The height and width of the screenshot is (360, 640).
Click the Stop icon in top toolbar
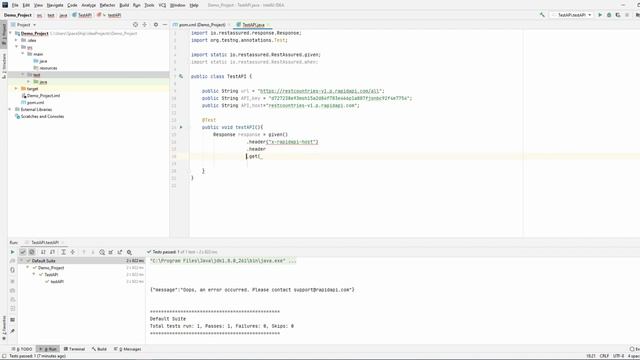click(x=627, y=15)
